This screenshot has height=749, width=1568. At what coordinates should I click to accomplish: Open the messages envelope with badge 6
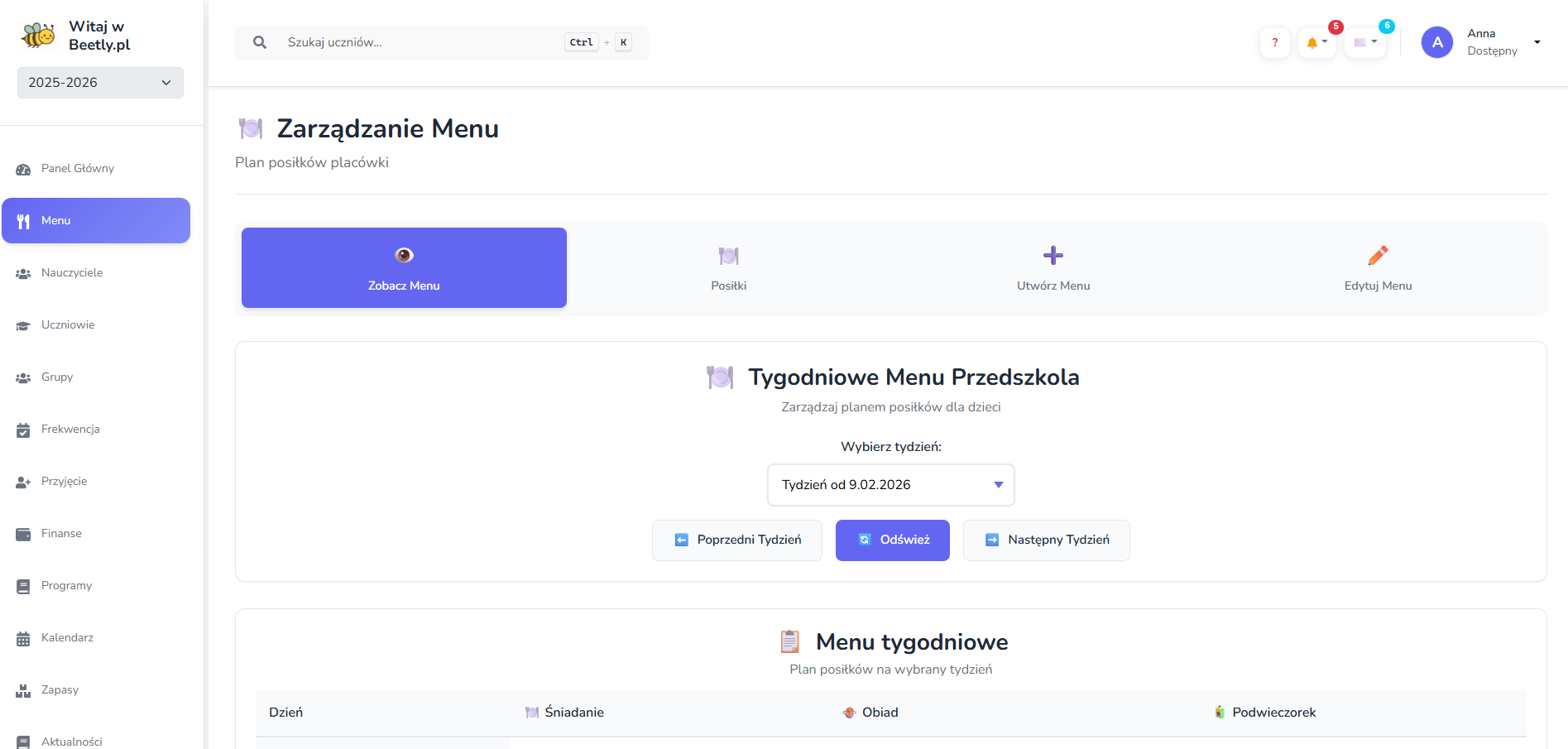point(1364,42)
